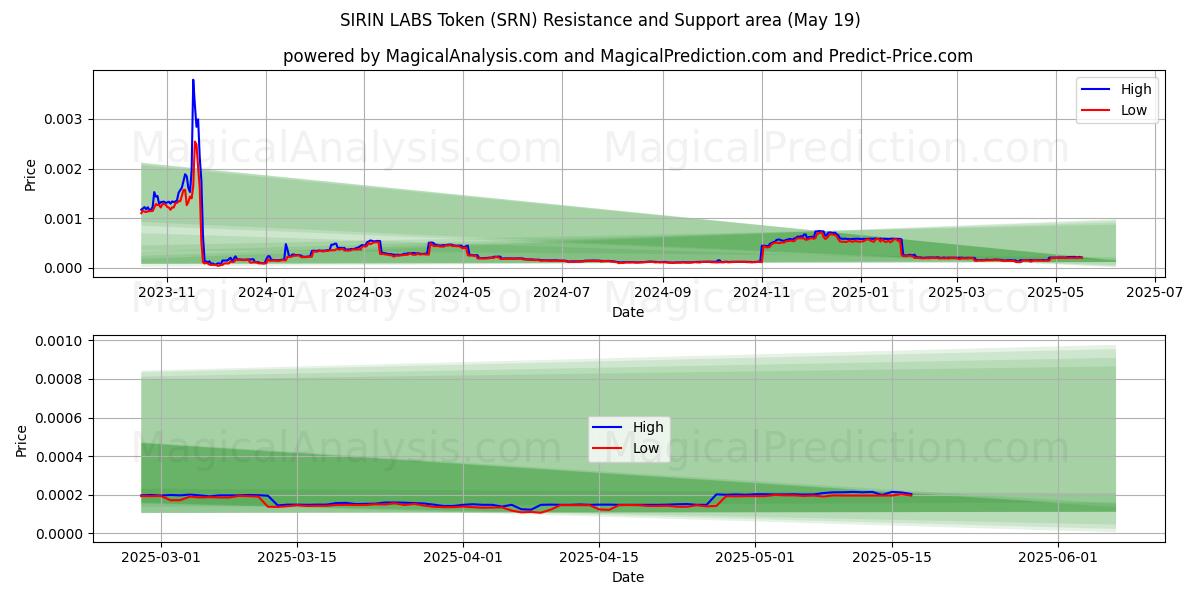Click the top chart '2025-01' date label
This screenshot has height=600, width=1200.
tap(862, 293)
